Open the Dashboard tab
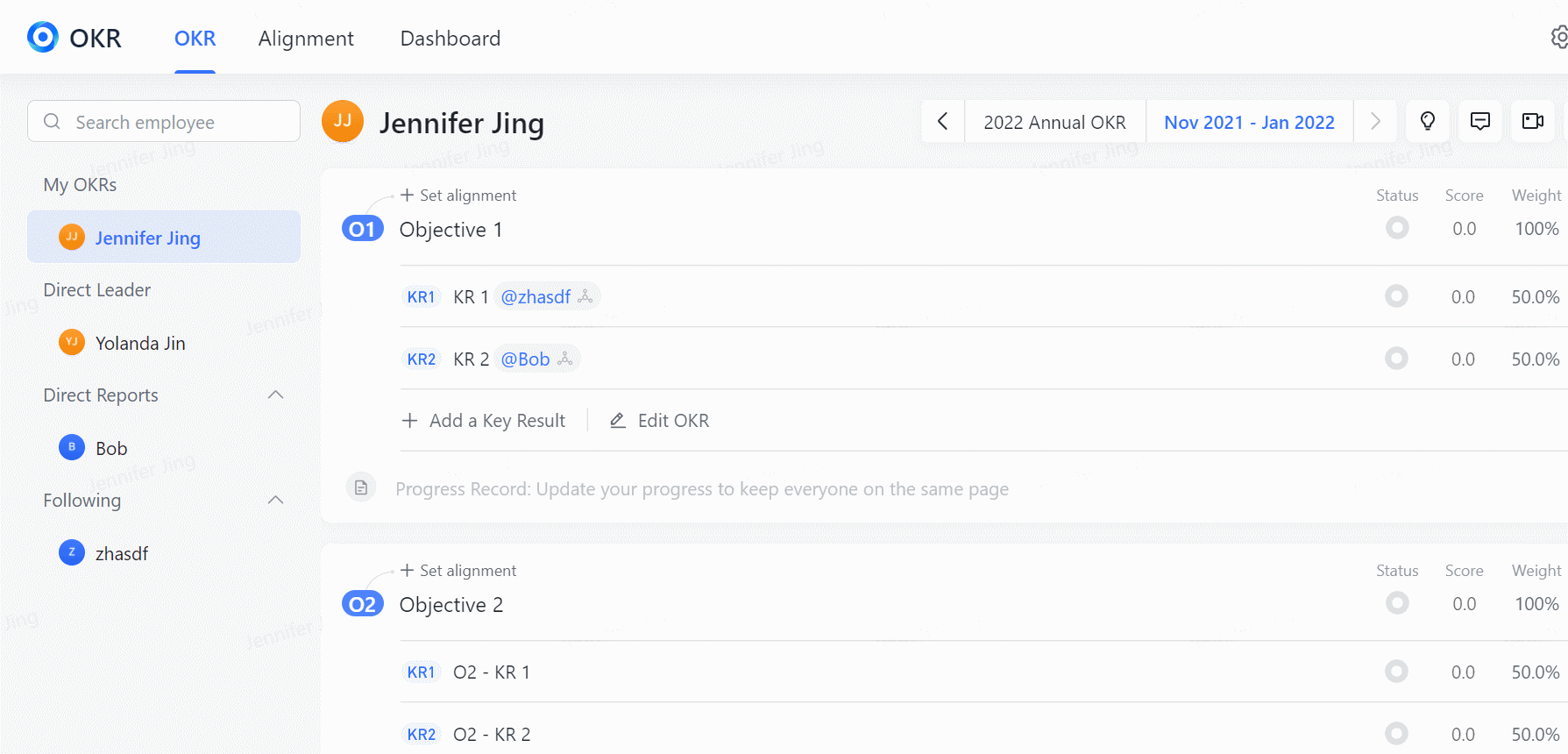This screenshot has height=754, width=1568. click(x=451, y=39)
